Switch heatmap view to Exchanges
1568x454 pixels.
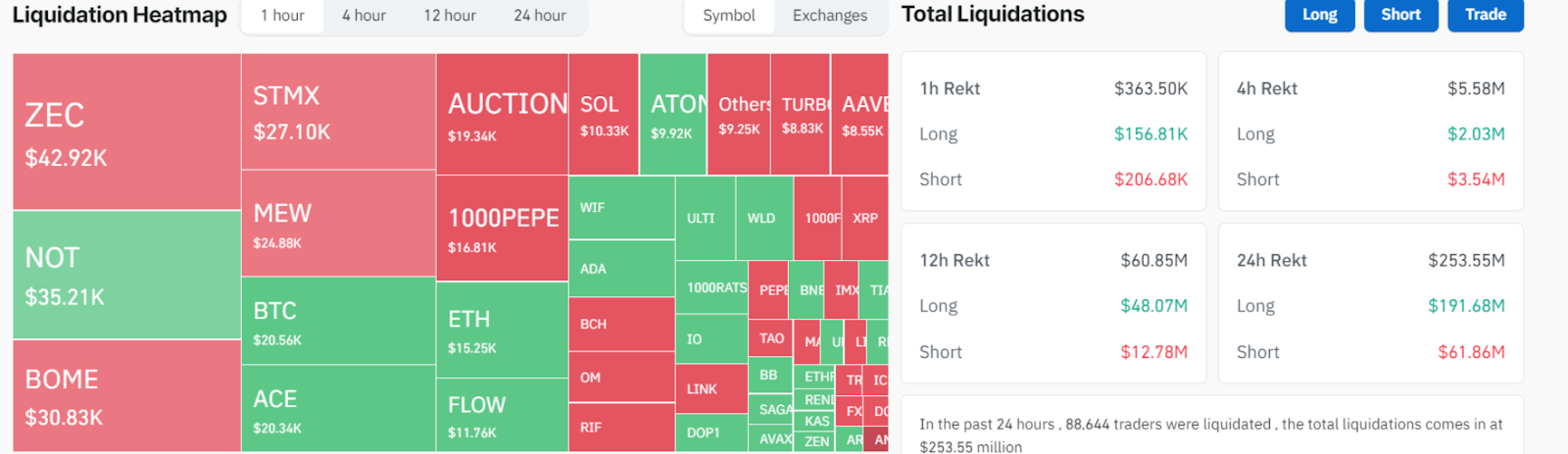pos(830,16)
